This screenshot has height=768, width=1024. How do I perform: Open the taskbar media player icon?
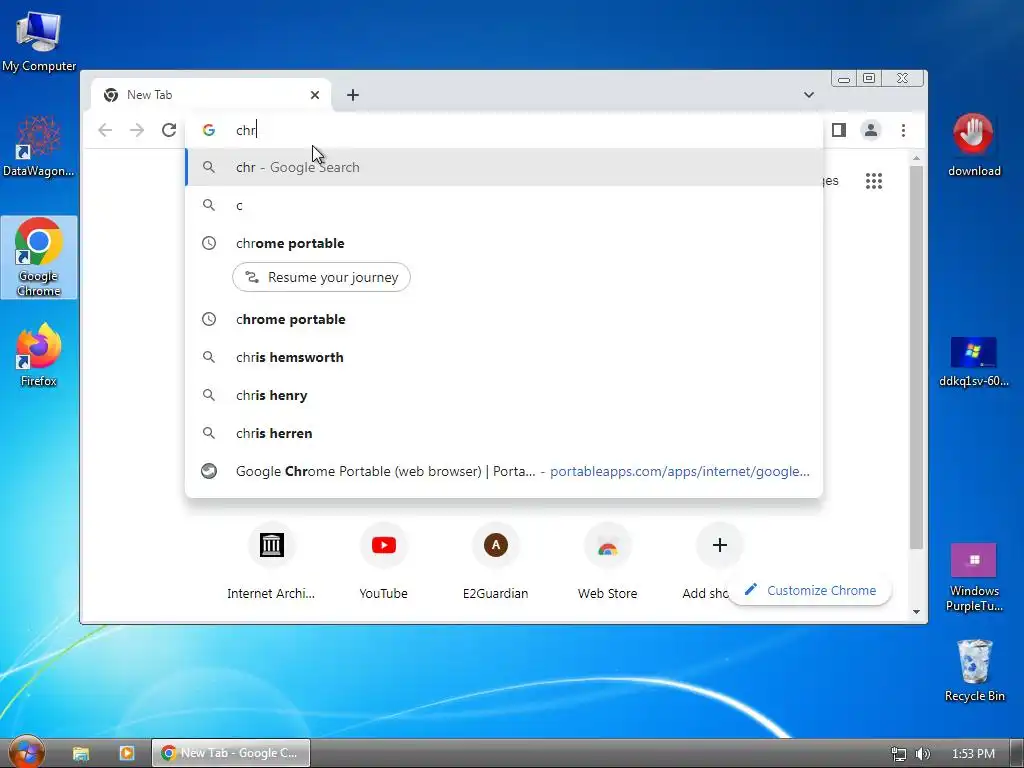(x=127, y=753)
